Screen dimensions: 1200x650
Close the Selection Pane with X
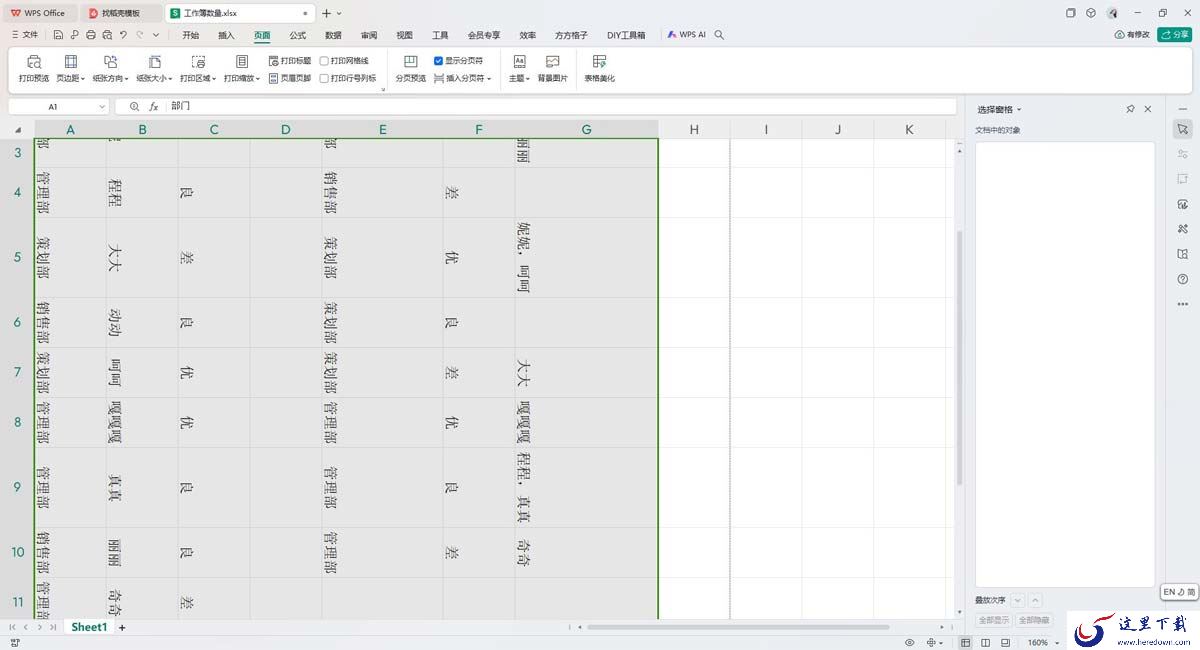pos(1148,109)
